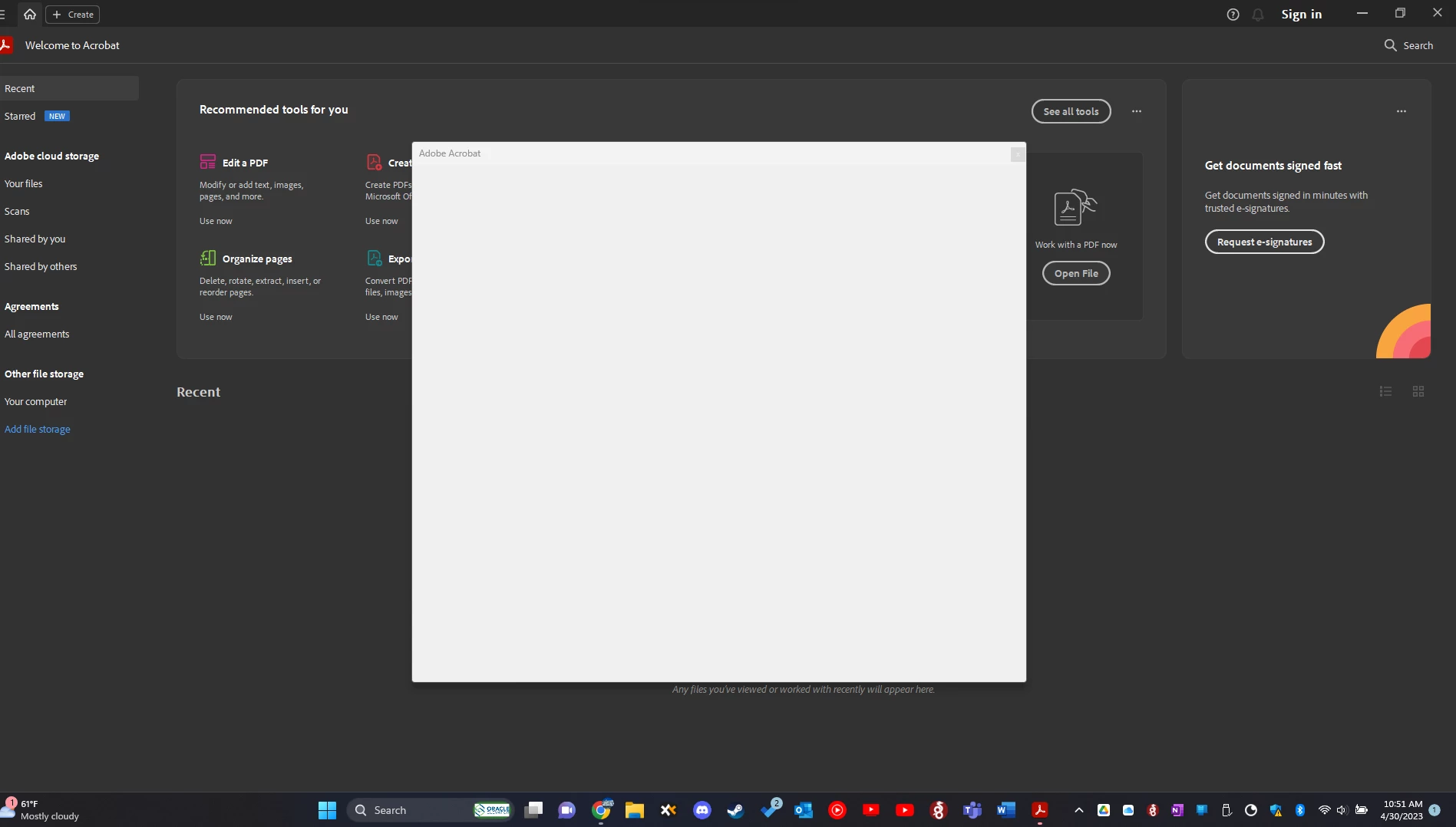Open the volume speaker tray icon
The height and width of the screenshot is (827, 1456).
(1342, 810)
